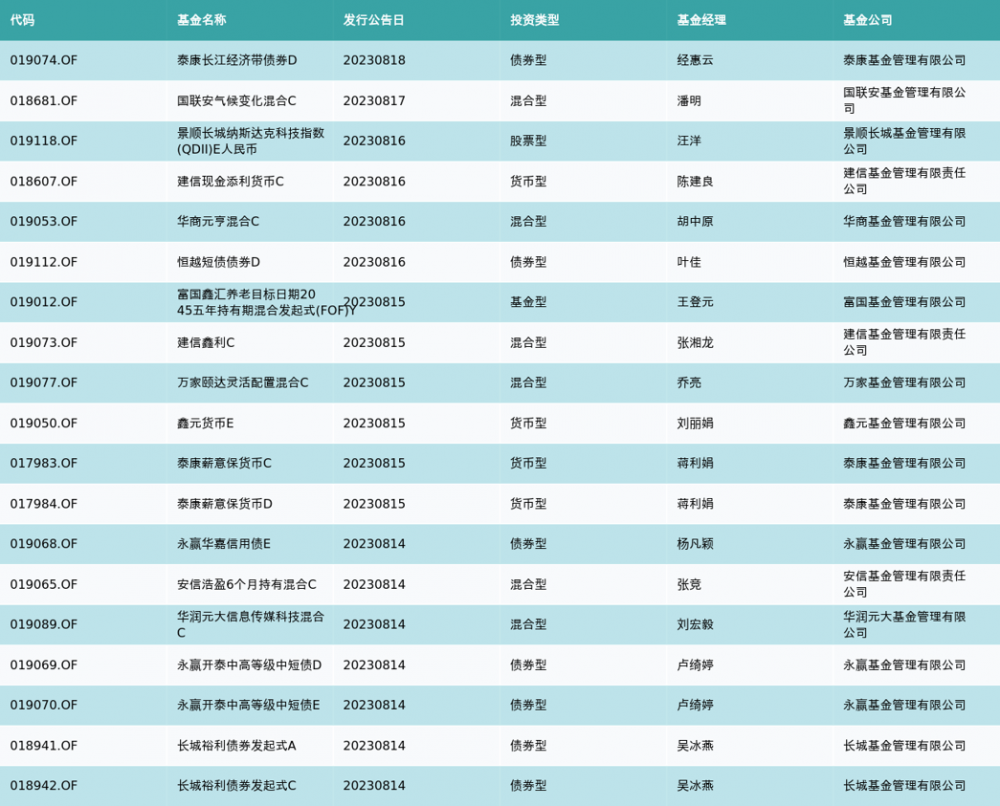1000x806 pixels.
Task: Click the 投资类型 column header
Action: (534, 20)
